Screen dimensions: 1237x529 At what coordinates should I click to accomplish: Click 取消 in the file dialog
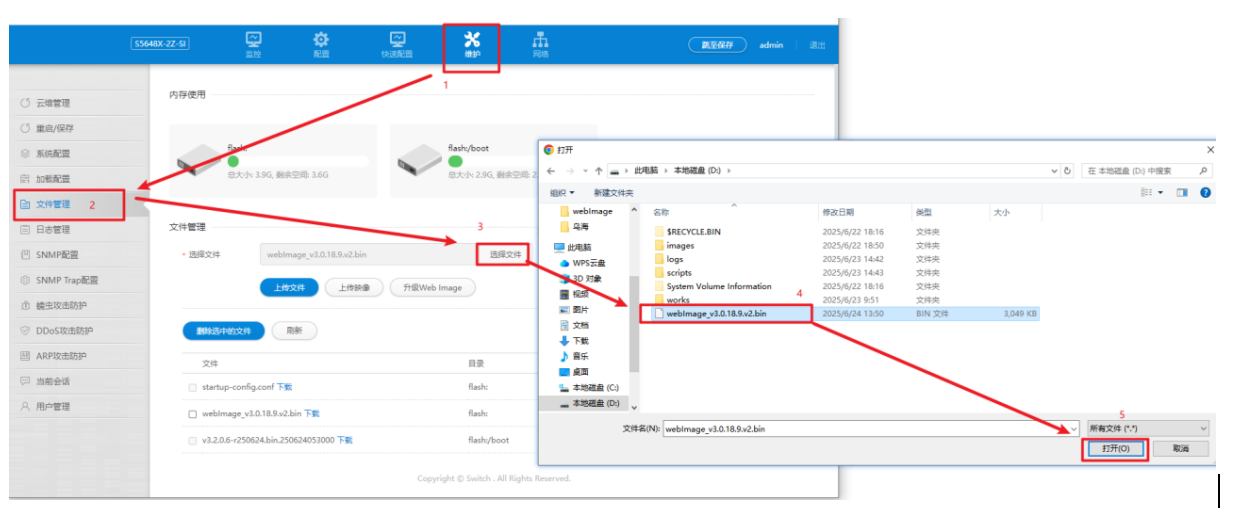(1181, 449)
